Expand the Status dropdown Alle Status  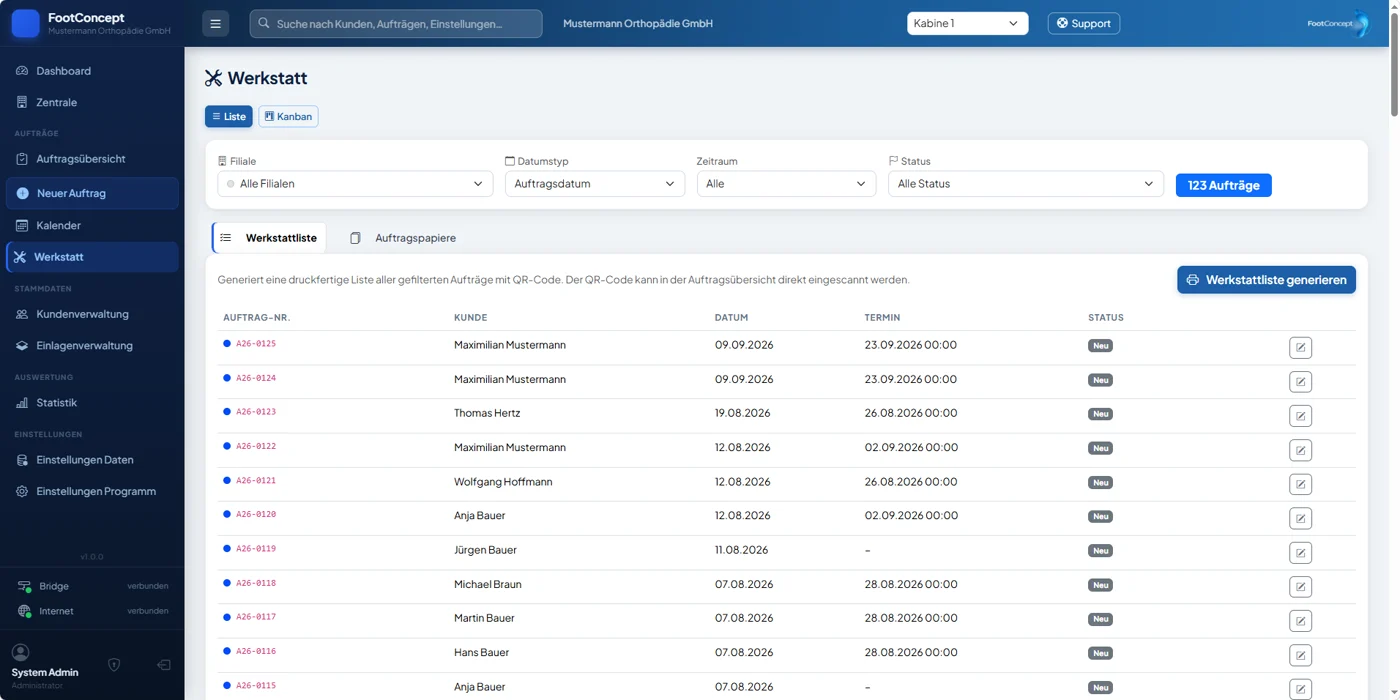1026,184
